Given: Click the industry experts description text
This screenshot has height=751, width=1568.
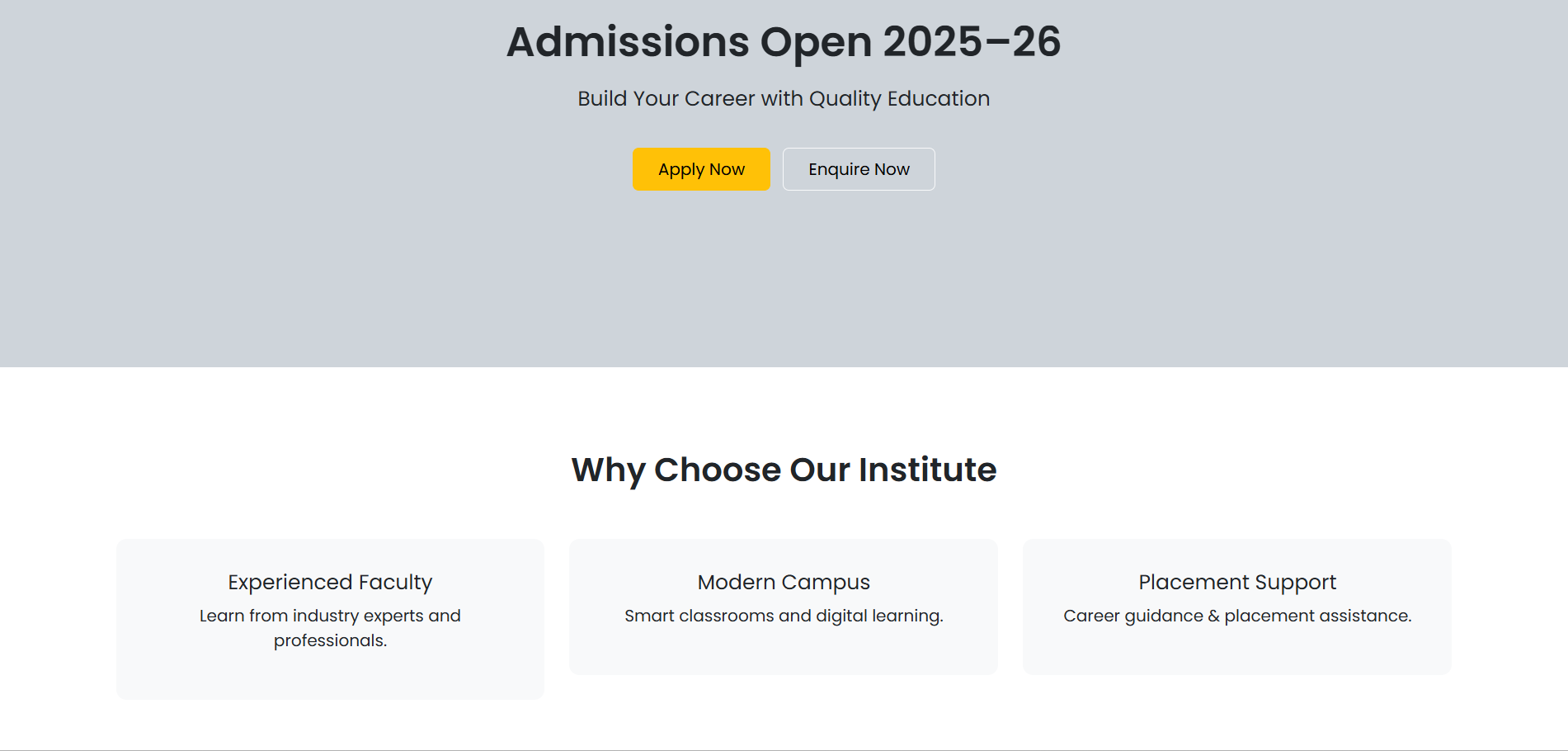Looking at the screenshot, I should (x=330, y=627).
